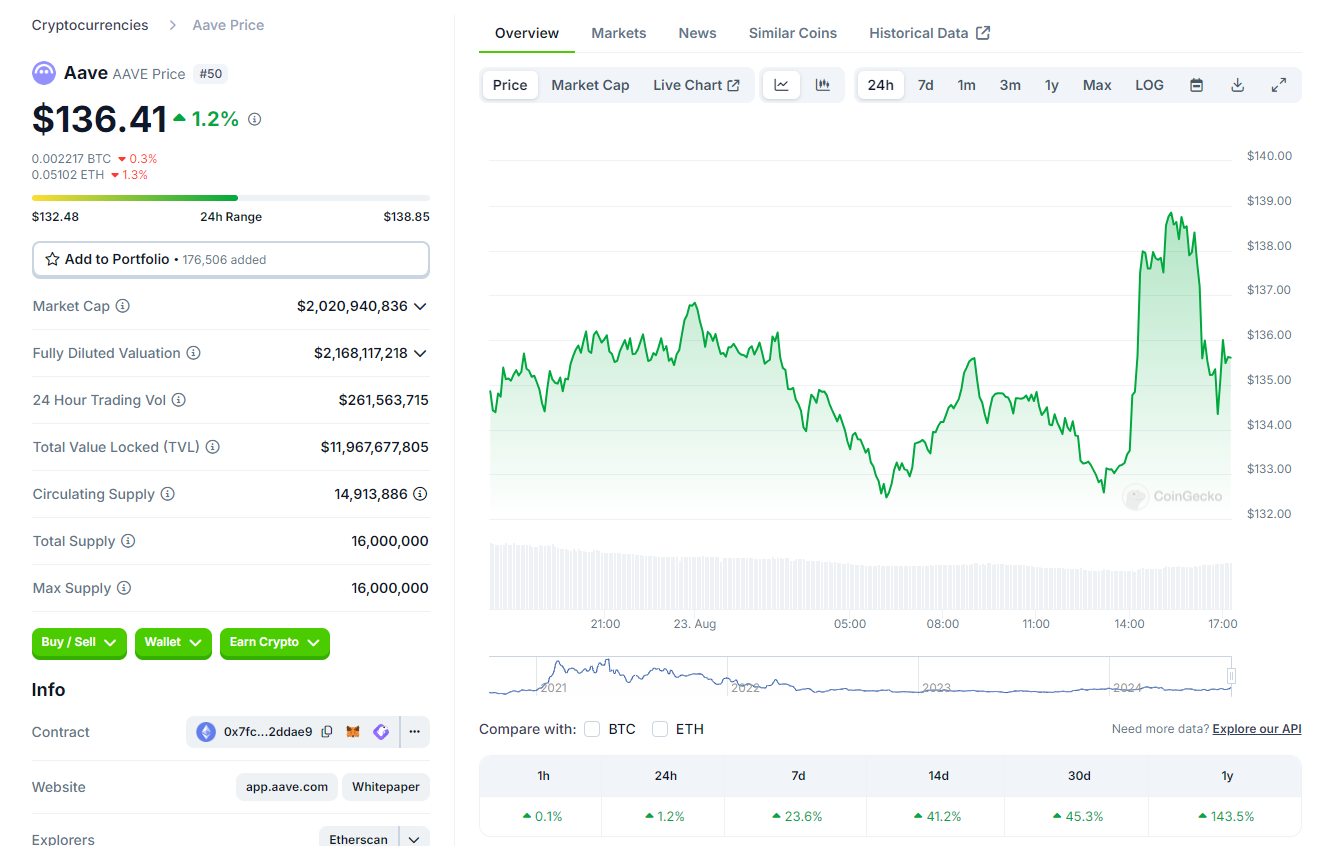Click the purple wallet icon after MetaMask
The image size is (1327, 850).
tap(380, 732)
